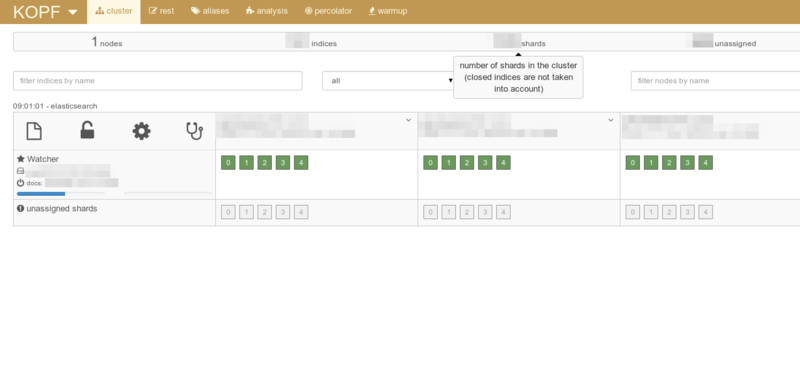The image size is (800, 385).
Task: Open the KOPF menu dropdown
Action: [x=45, y=12]
